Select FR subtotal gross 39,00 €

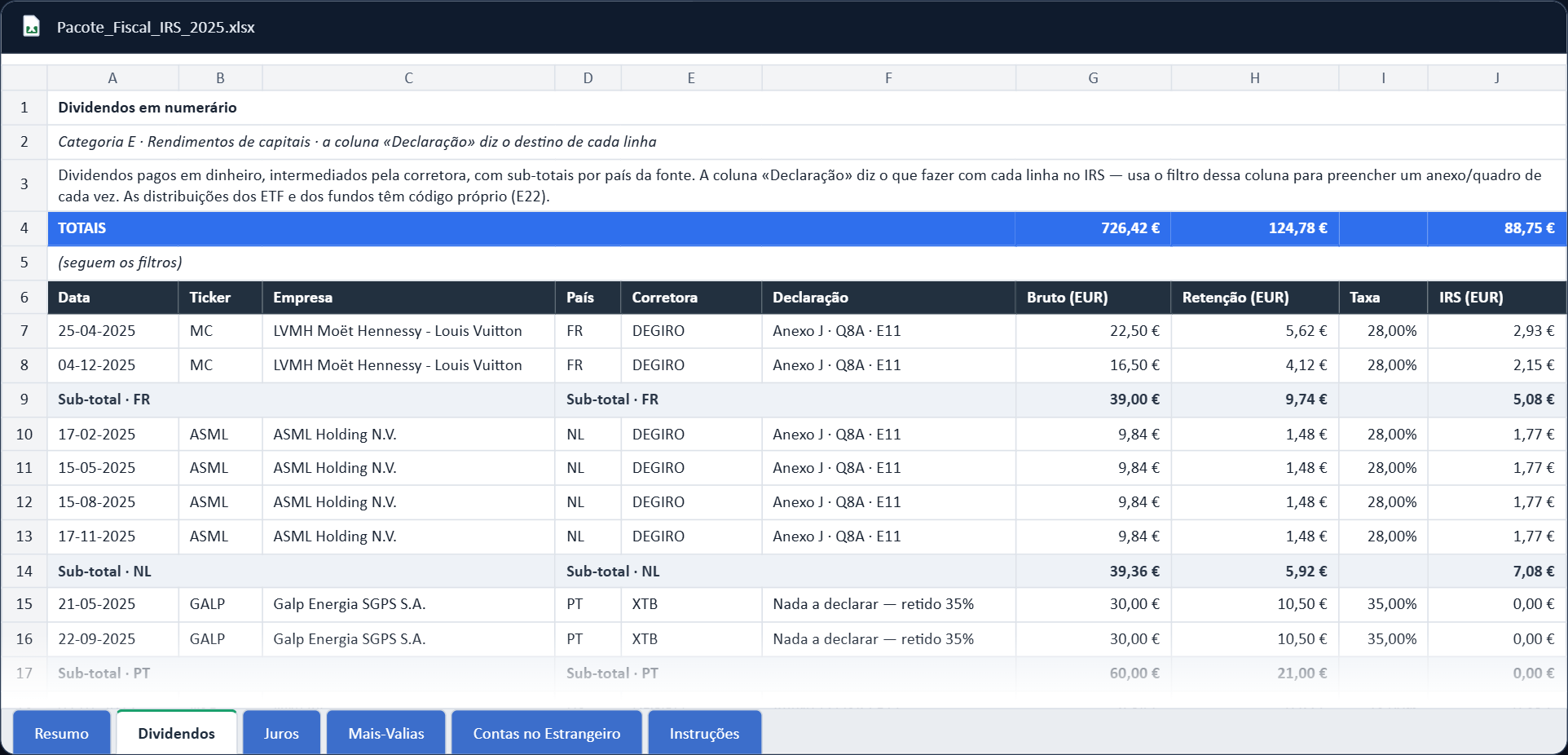click(1093, 400)
